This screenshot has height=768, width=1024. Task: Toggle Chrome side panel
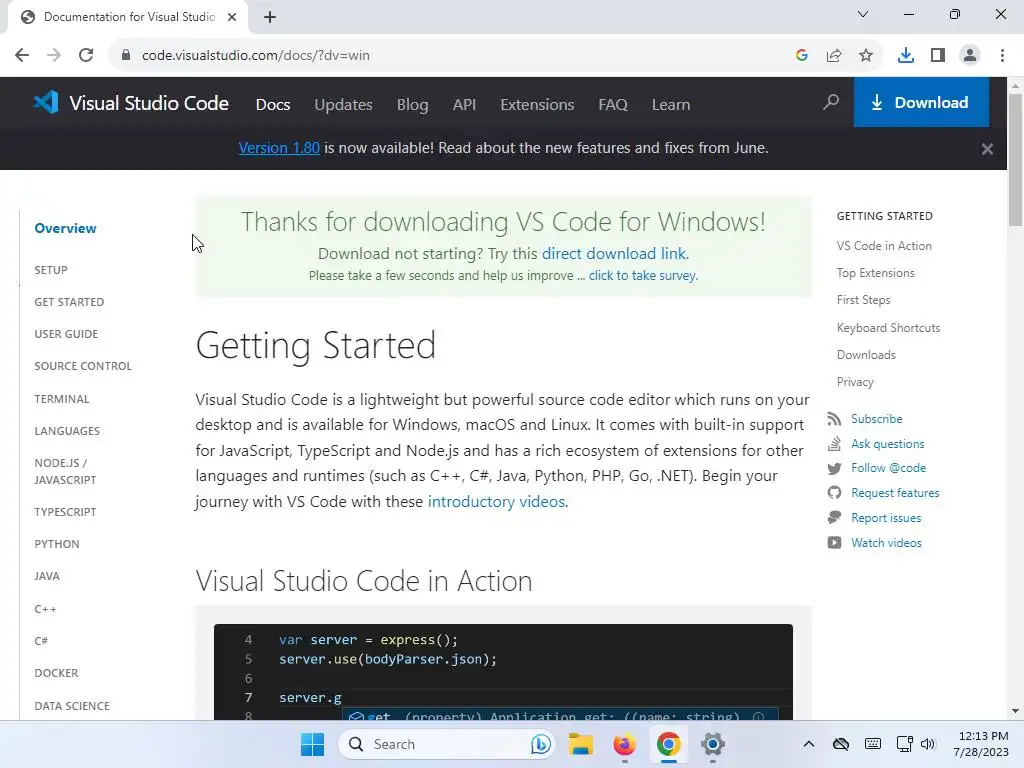938,56
